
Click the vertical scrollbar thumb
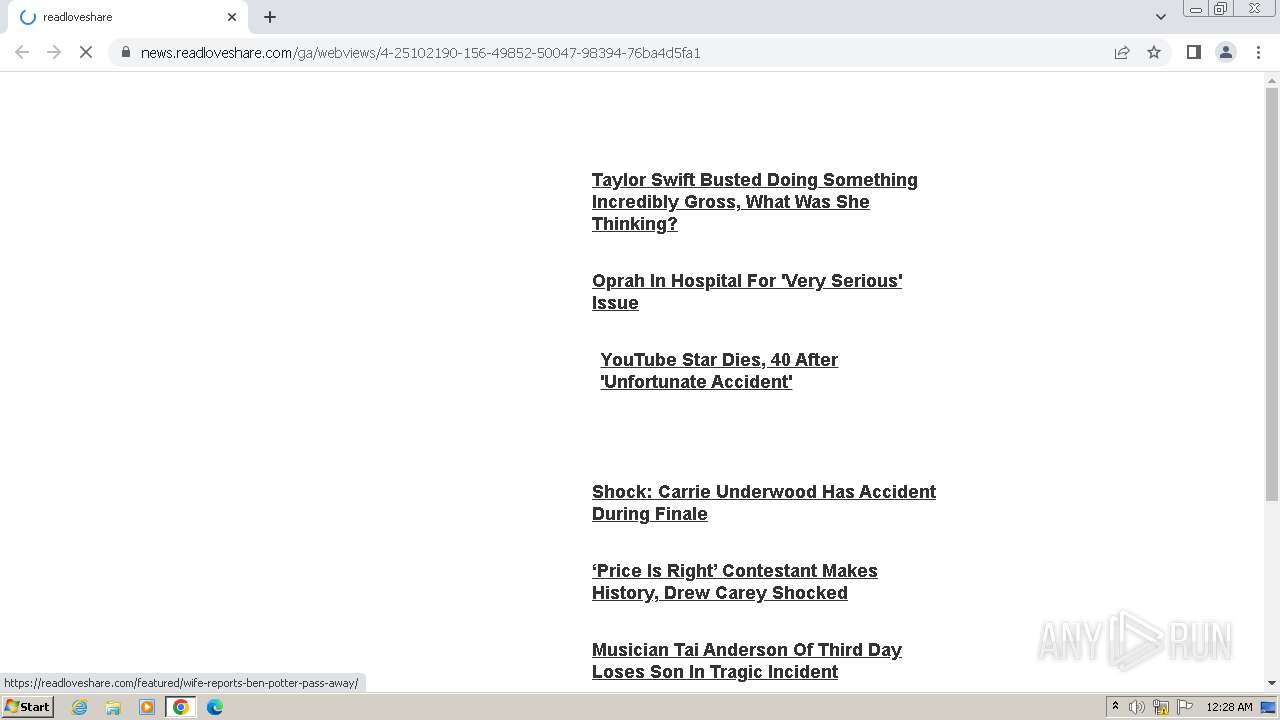pos(1272,295)
